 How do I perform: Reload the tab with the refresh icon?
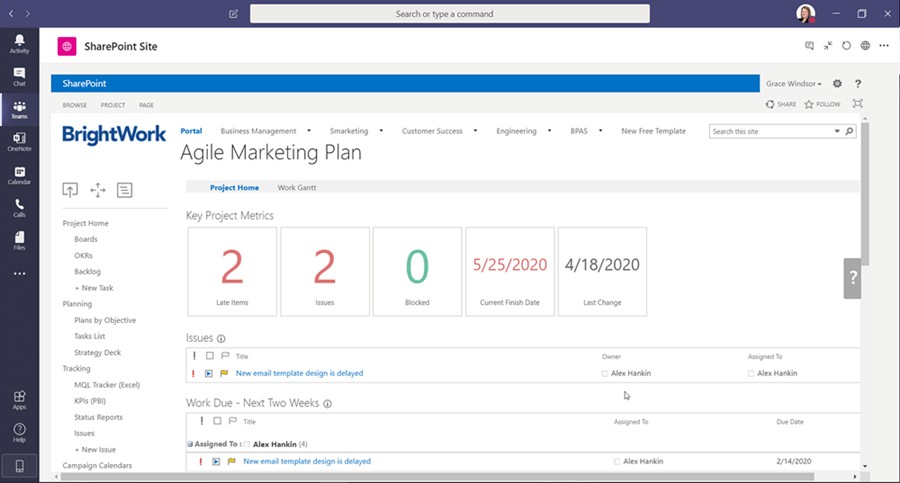click(x=847, y=46)
